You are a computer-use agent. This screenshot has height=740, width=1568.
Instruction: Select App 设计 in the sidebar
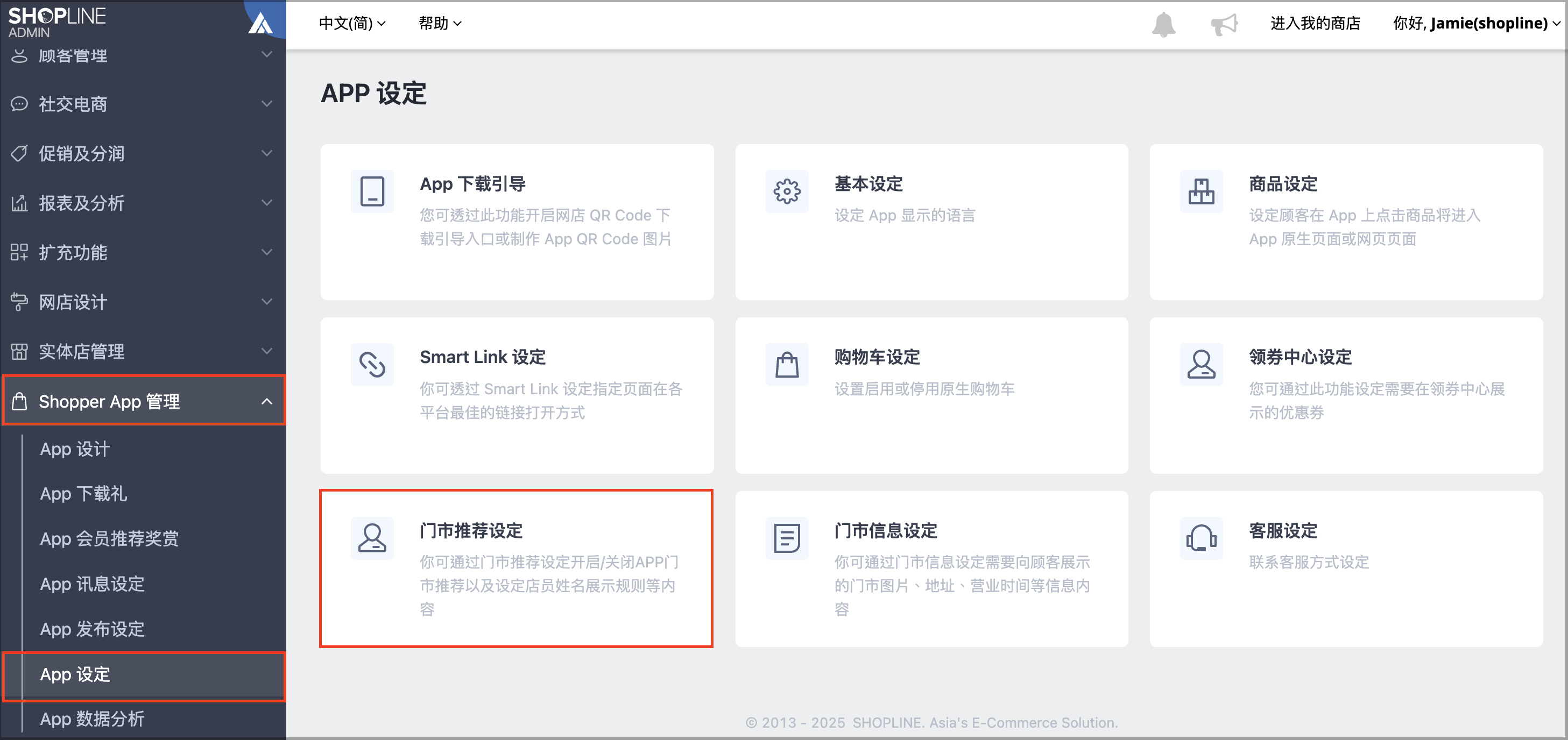point(75,449)
